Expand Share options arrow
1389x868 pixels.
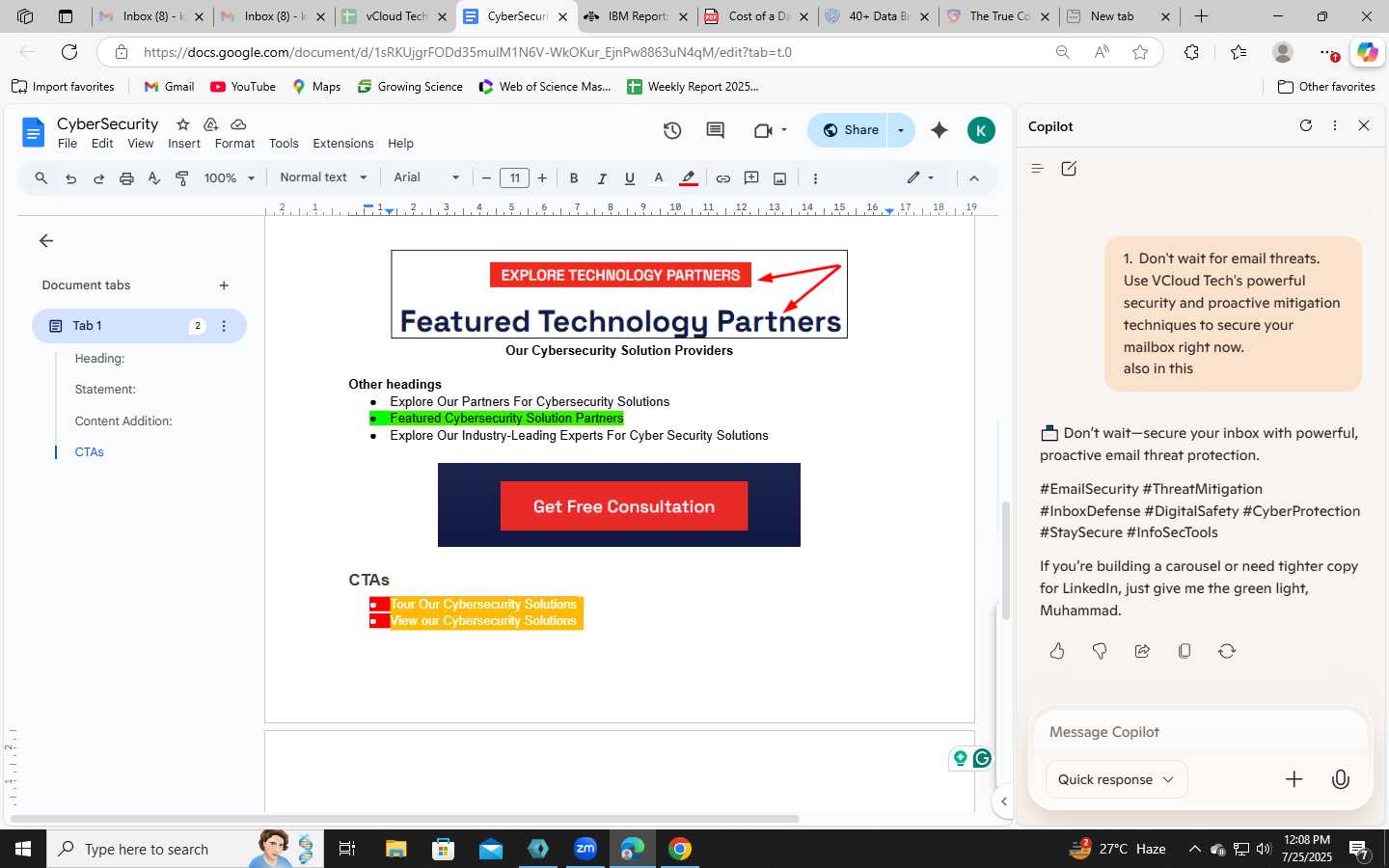click(x=901, y=130)
